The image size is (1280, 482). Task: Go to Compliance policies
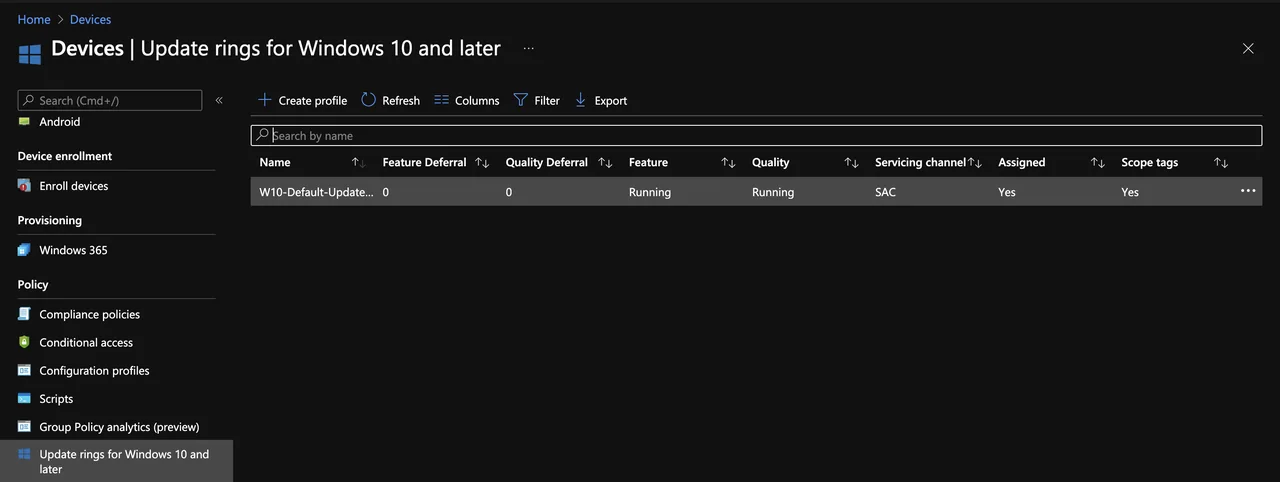(89, 314)
